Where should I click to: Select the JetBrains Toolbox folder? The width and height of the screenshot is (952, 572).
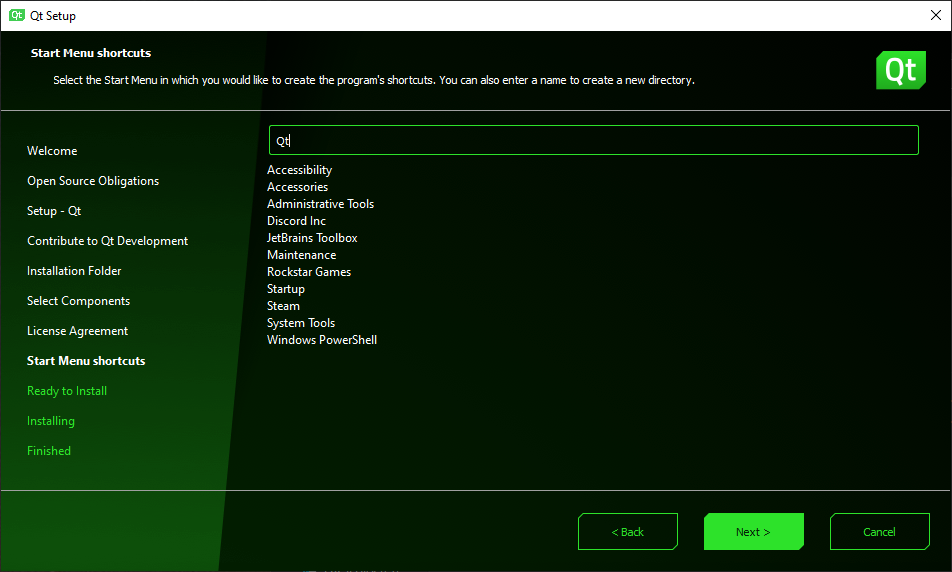(312, 238)
